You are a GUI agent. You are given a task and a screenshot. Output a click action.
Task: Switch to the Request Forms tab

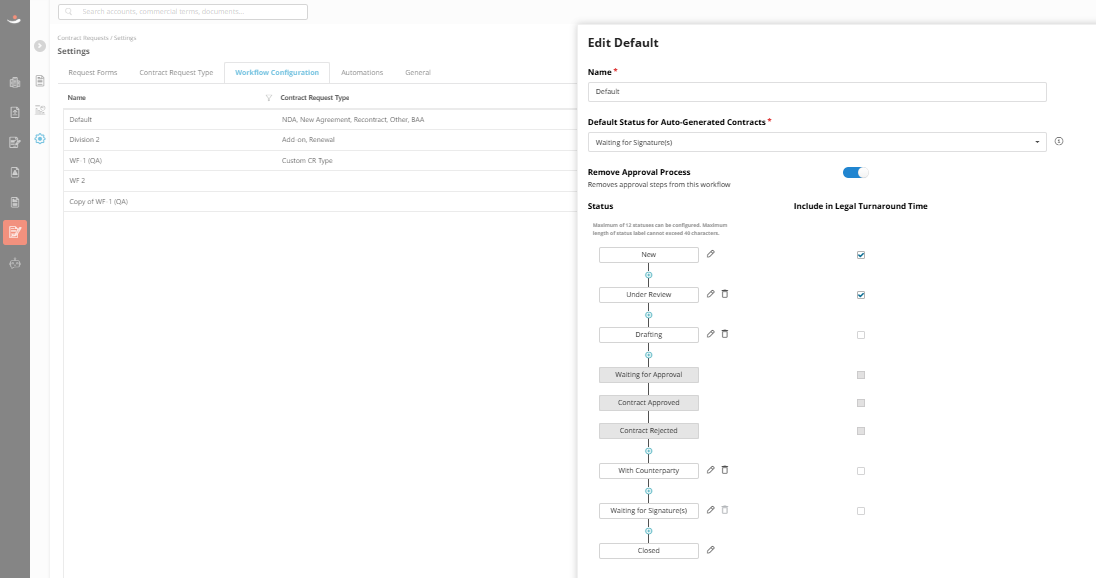(x=93, y=73)
